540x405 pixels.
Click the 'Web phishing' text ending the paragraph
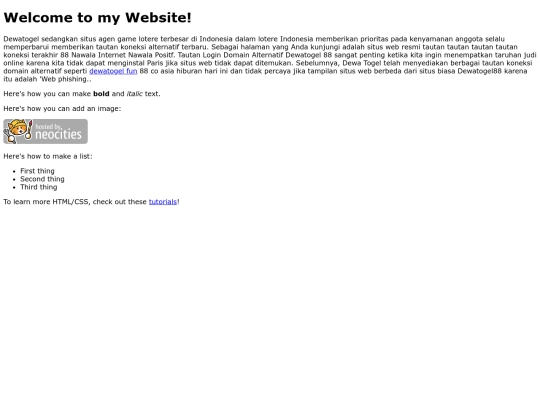[x=66, y=79]
